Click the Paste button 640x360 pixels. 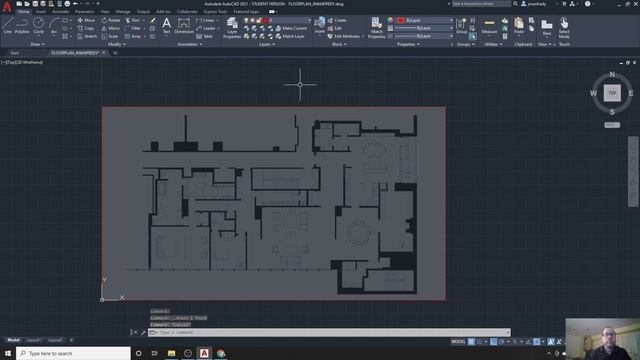tap(519, 26)
